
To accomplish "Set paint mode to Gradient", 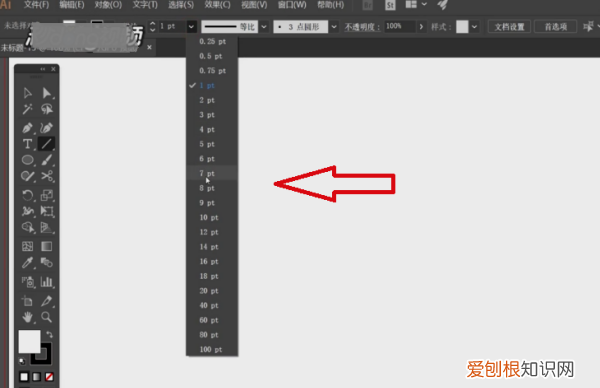I will click(x=36, y=377).
